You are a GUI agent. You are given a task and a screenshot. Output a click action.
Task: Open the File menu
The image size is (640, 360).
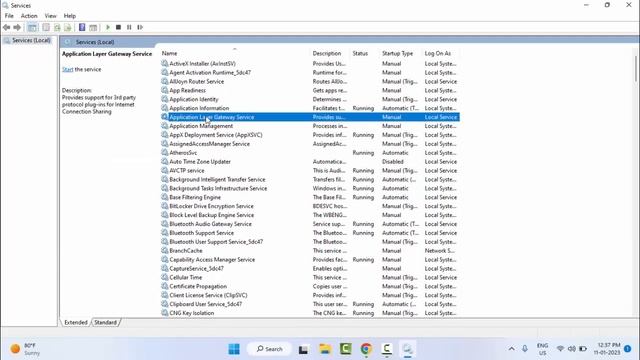coord(9,16)
